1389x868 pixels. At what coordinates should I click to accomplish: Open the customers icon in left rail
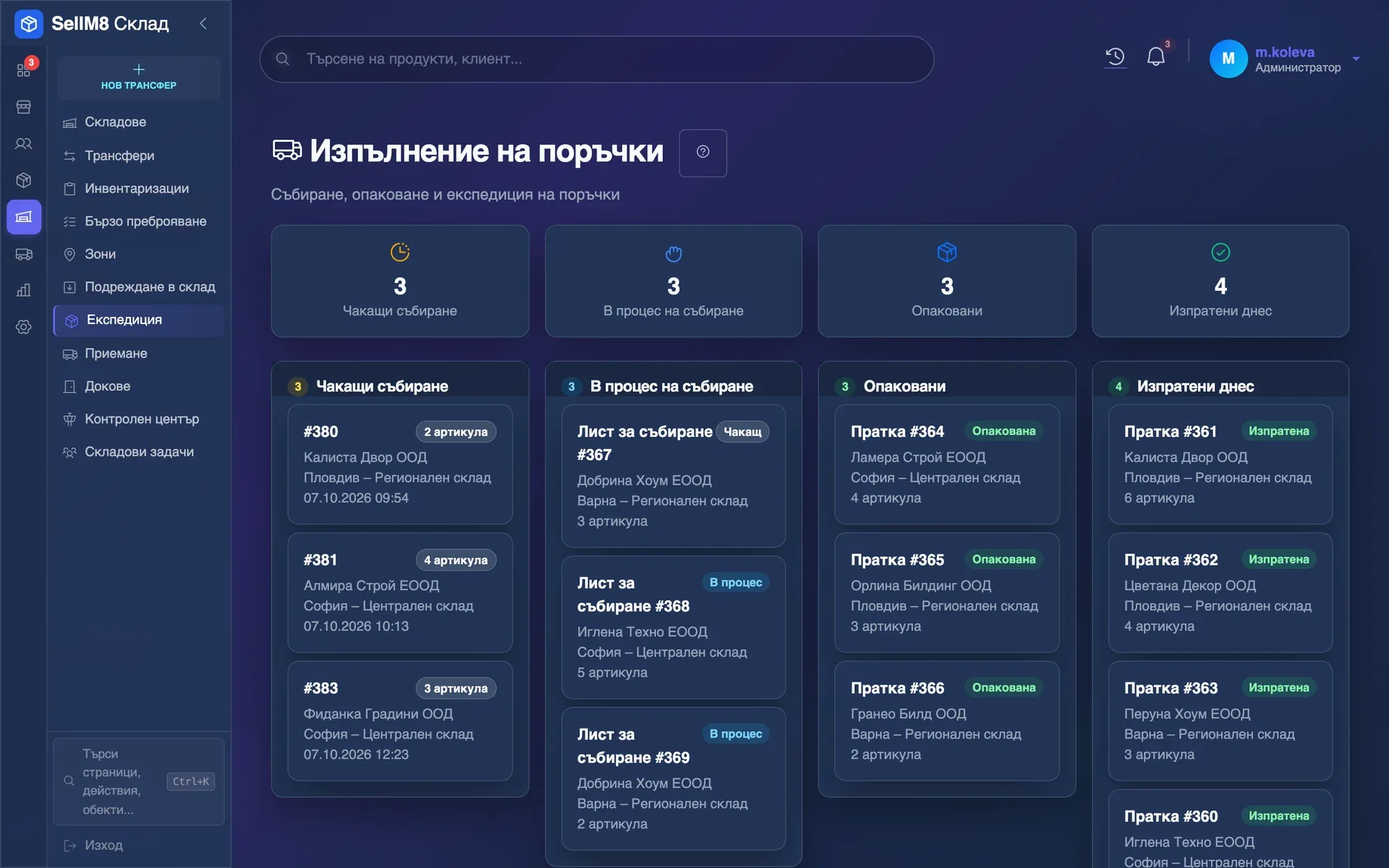[24, 144]
